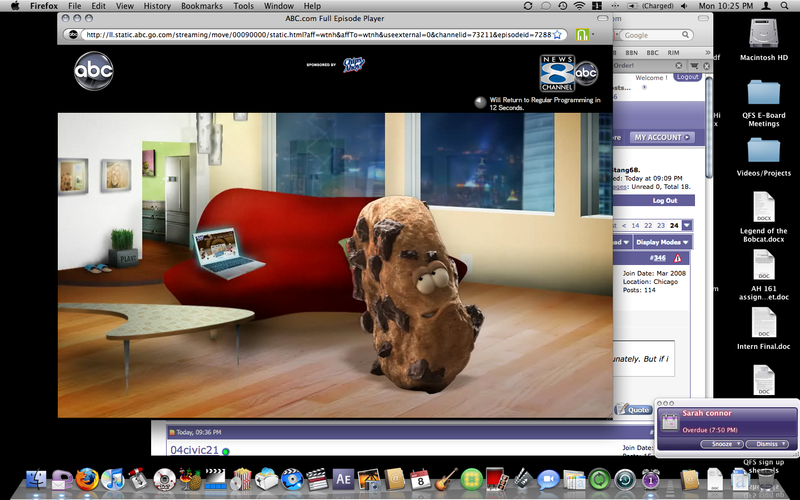Open Finder from the dock

pyautogui.click(x=36, y=480)
